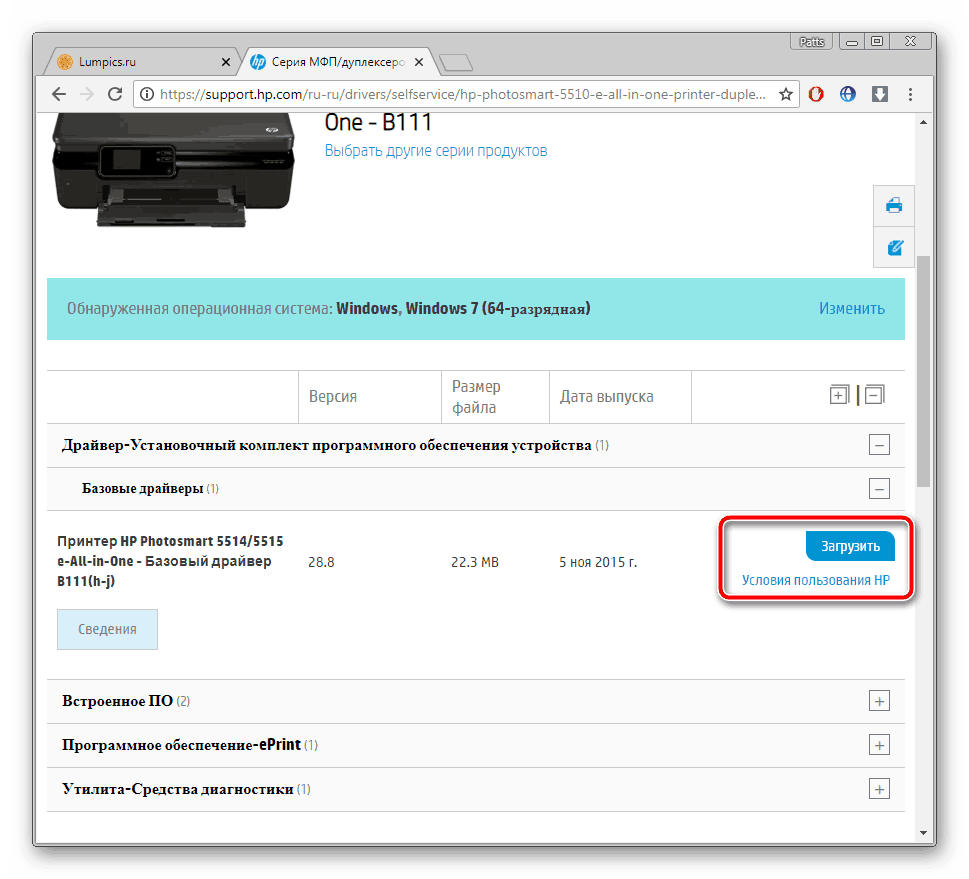Image resolution: width=969 pixels, height=879 pixels.
Task: Open Chrome three-dot menu
Action: point(910,94)
